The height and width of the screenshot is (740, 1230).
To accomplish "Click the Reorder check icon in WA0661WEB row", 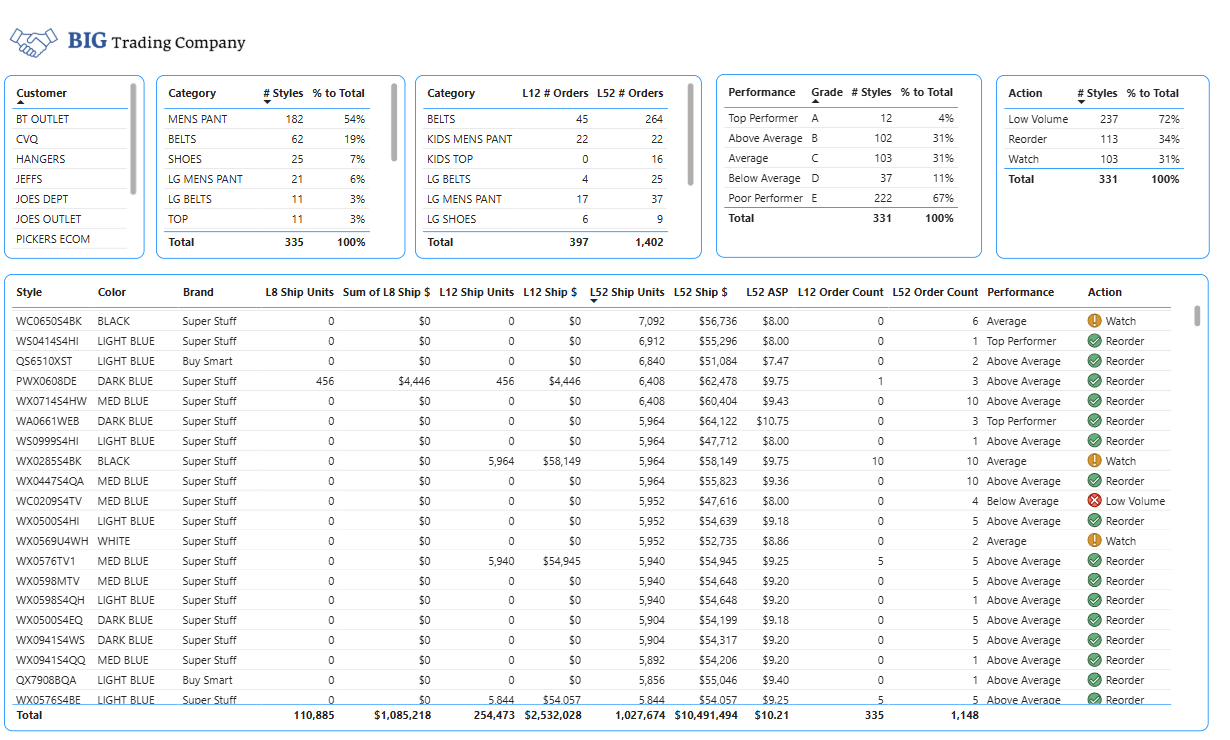I will pos(1094,421).
